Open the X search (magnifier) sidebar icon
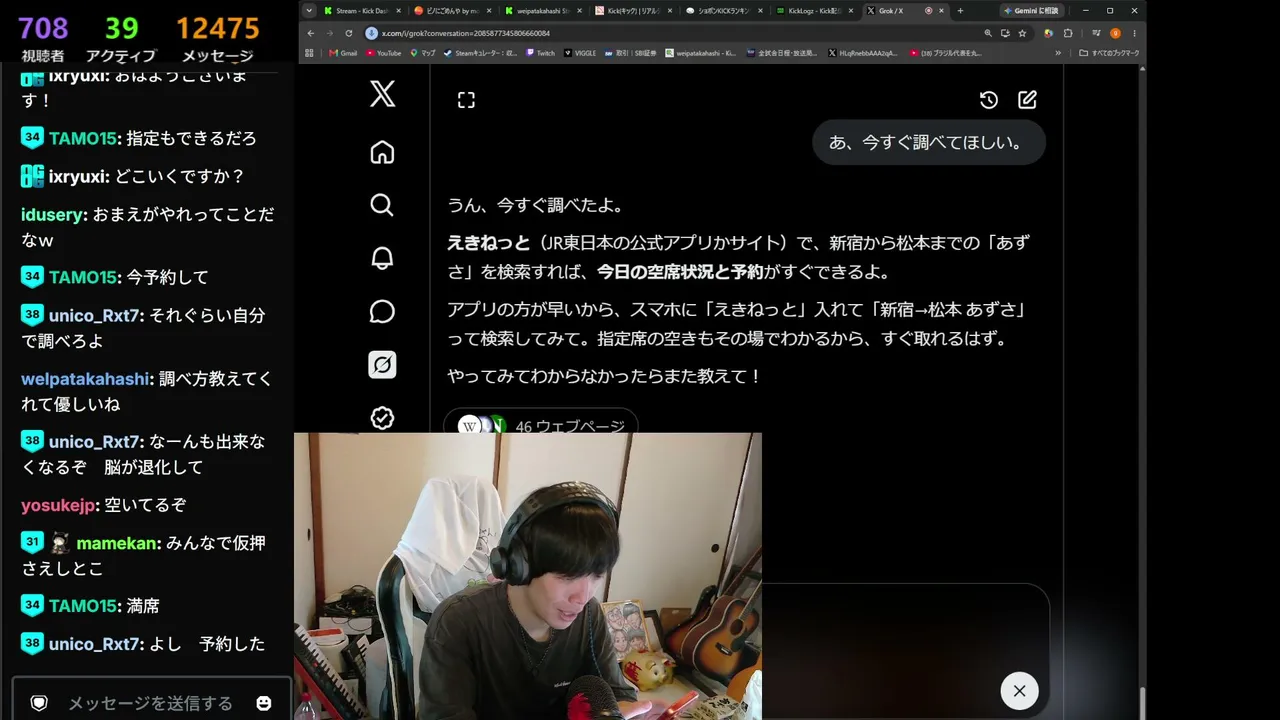Screen dimensions: 1280x720 point(382,205)
